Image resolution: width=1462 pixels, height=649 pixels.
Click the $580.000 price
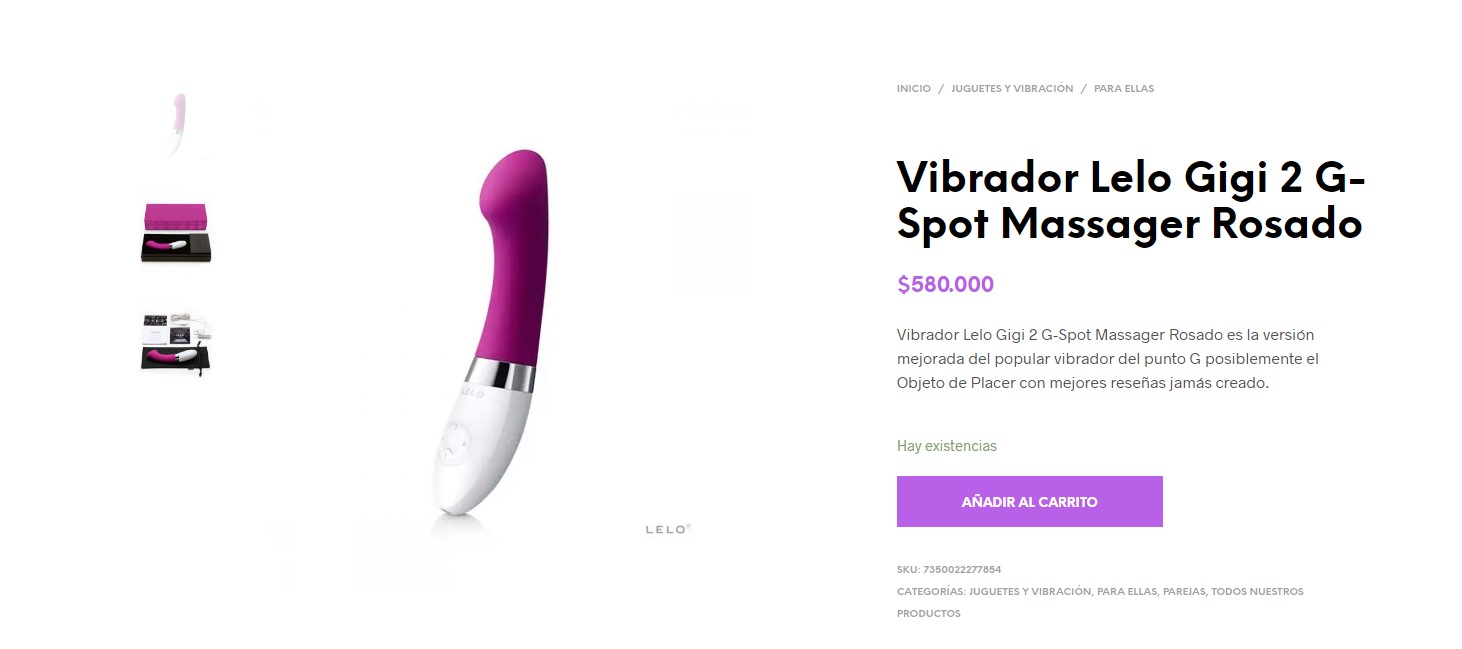(x=945, y=285)
